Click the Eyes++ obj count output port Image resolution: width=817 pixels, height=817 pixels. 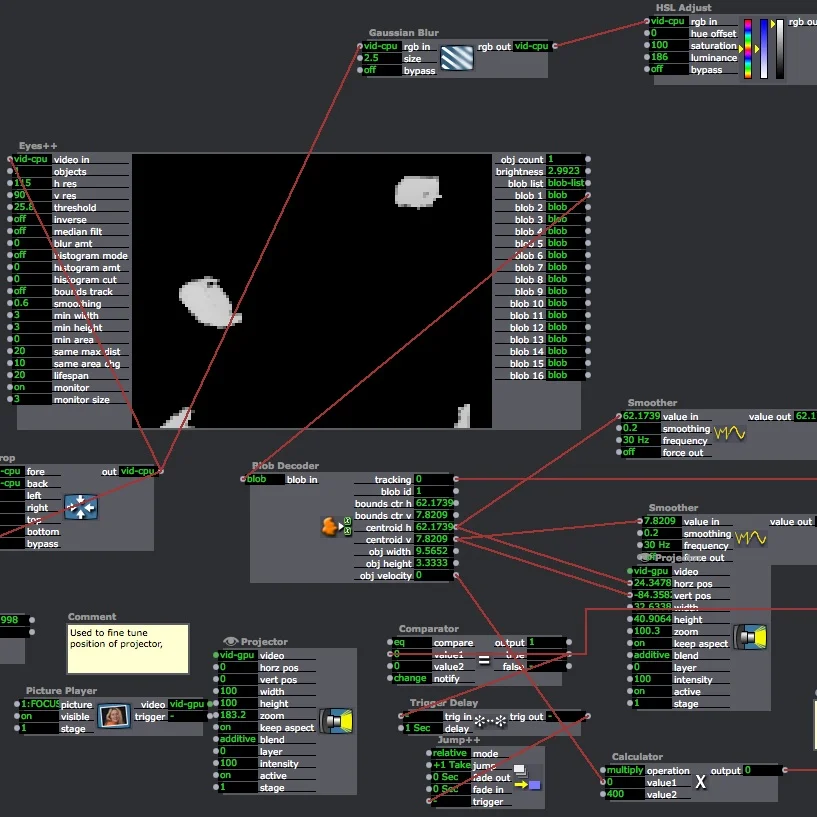click(x=588, y=159)
